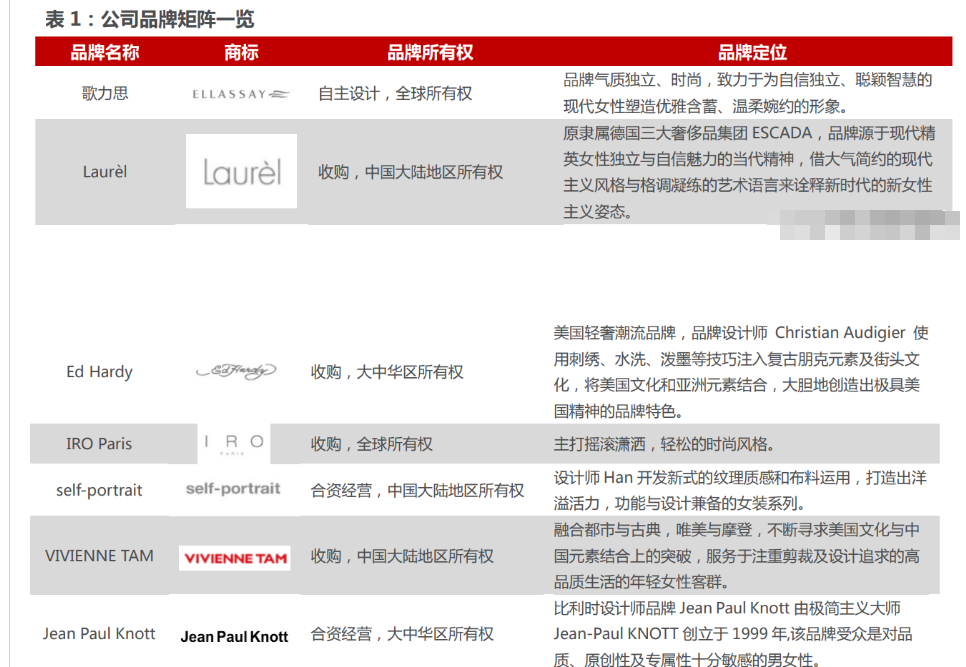This screenshot has height=667, width=966.
Task: Click the red VIVIENNE TAM logo
Action: tap(235, 558)
